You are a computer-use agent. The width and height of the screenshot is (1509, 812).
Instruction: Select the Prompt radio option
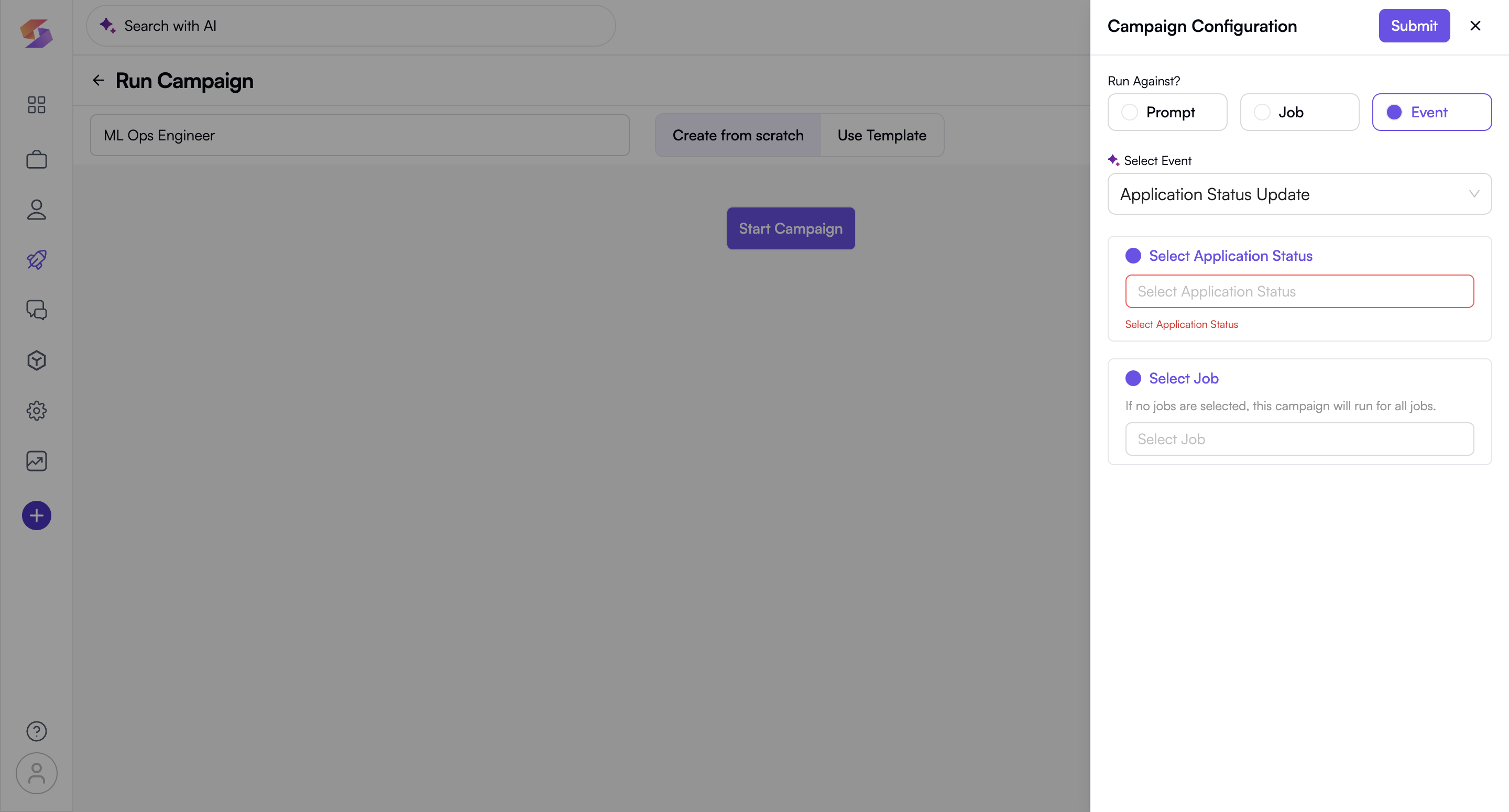click(x=1167, y=112)
